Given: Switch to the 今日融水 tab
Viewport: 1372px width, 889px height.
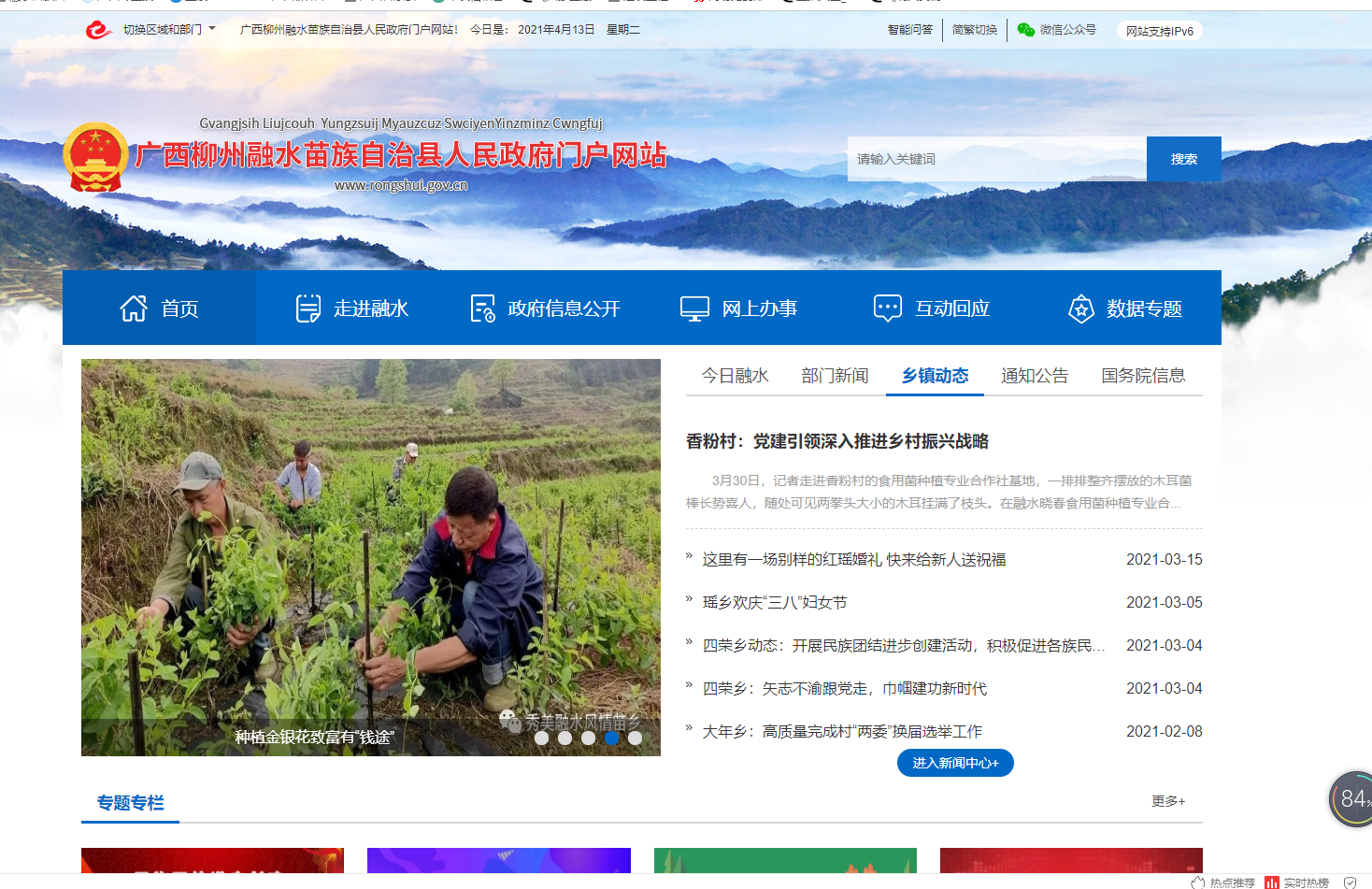Looking at the screenshot, I should 735,376.
